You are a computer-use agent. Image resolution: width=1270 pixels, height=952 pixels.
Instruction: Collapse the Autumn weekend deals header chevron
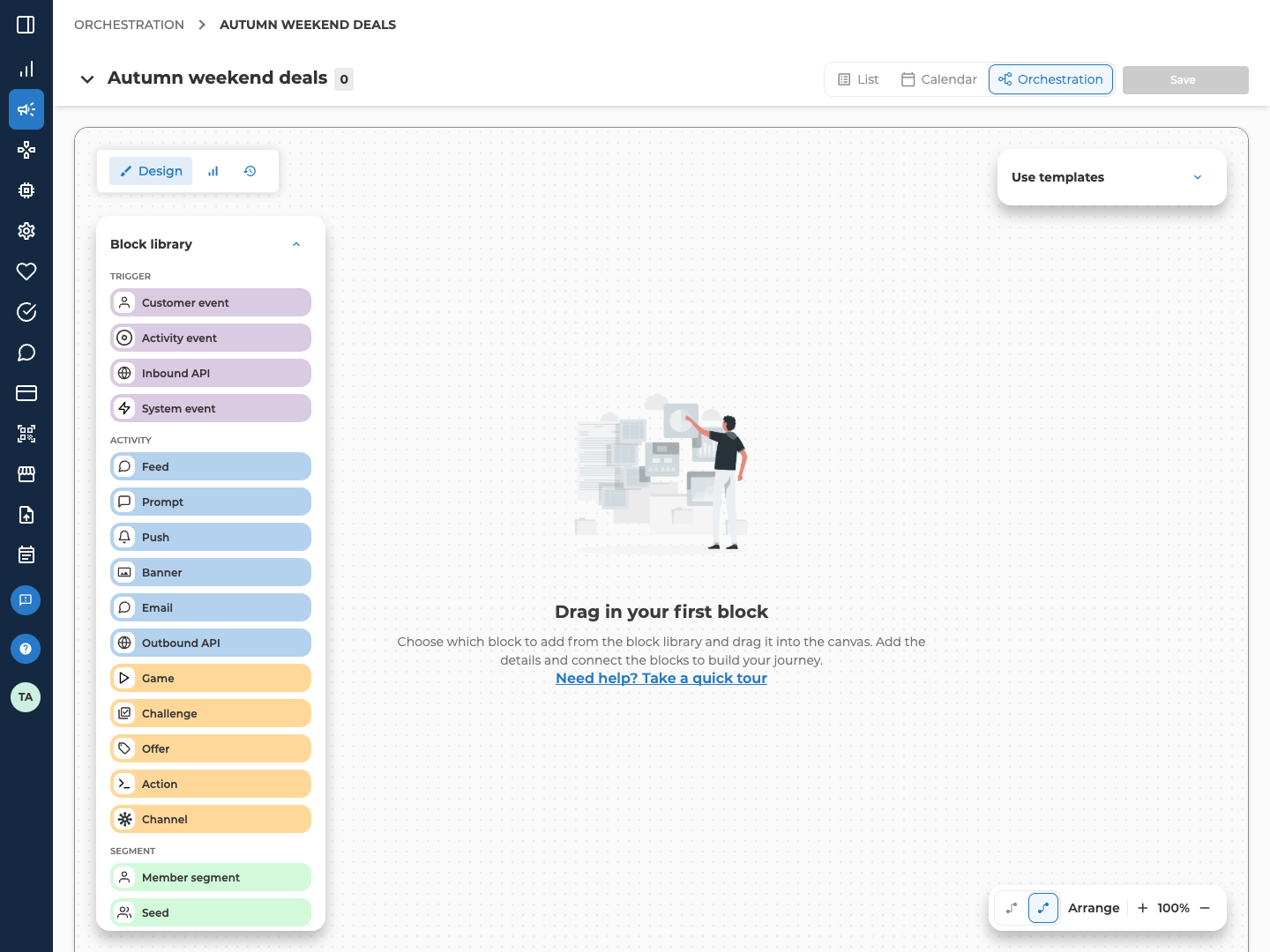pos(87,79)
